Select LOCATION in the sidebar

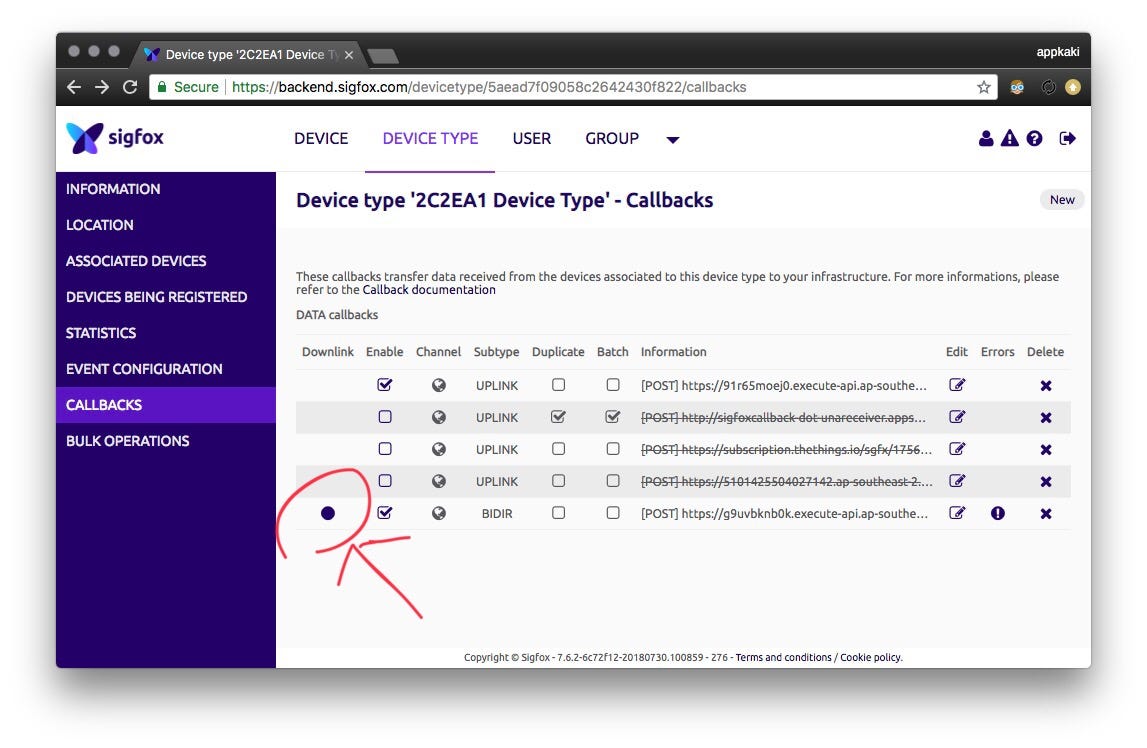tap(166, 224)
